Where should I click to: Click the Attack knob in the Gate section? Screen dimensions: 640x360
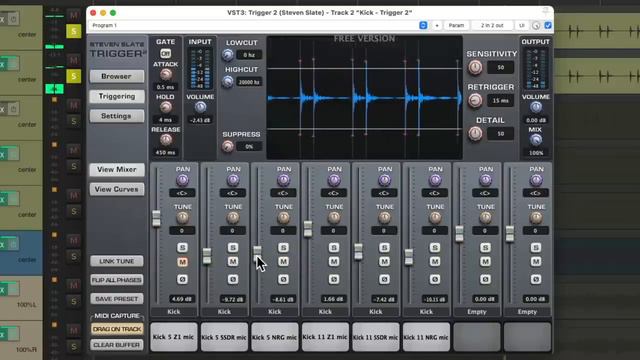click(166, 74)
